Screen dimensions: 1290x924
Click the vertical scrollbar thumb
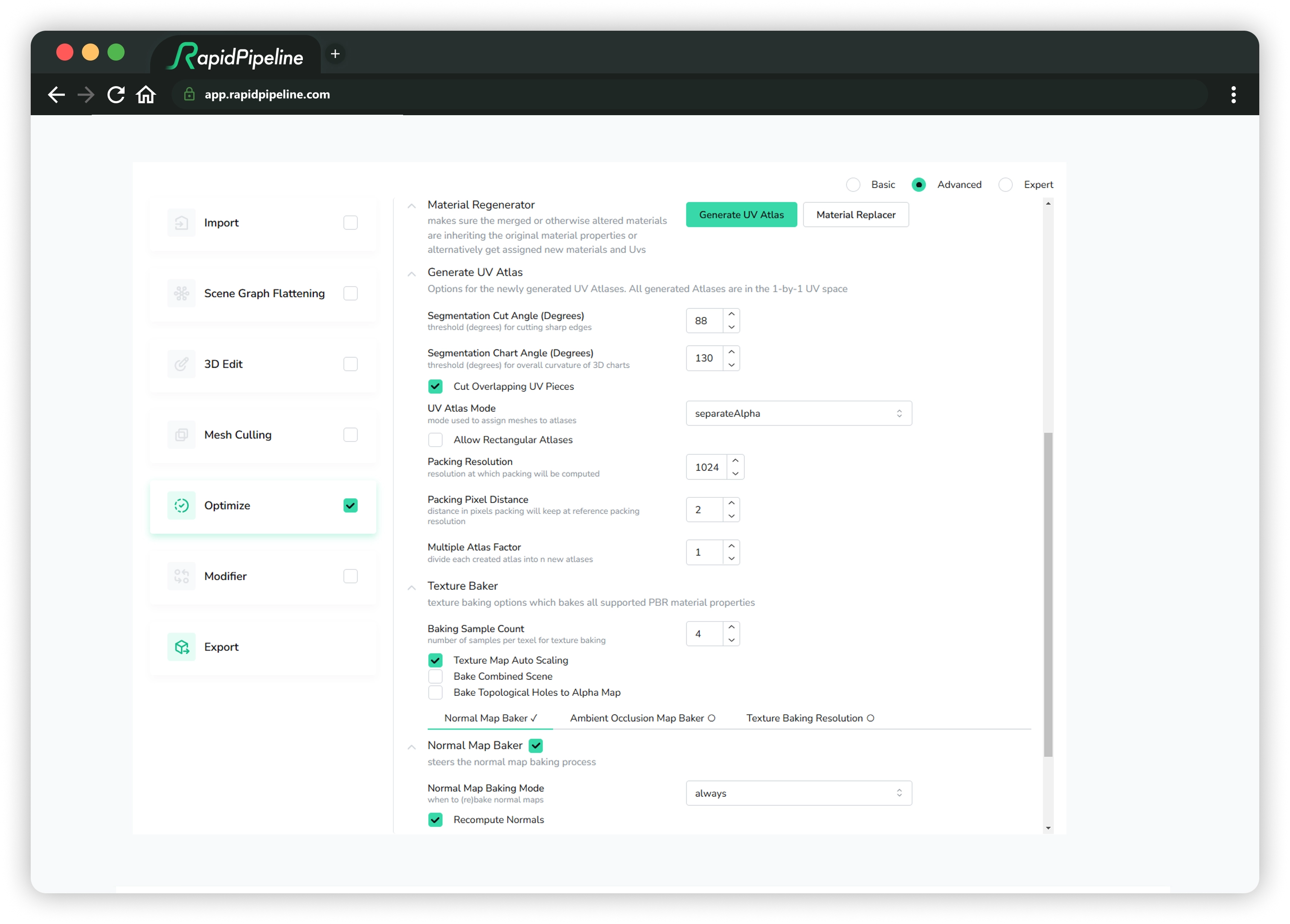1048,595
